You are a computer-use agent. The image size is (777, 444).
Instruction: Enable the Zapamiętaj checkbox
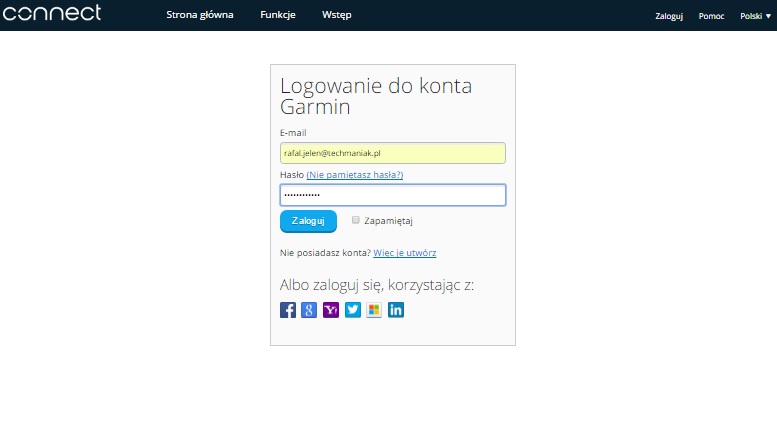(356, 220)
